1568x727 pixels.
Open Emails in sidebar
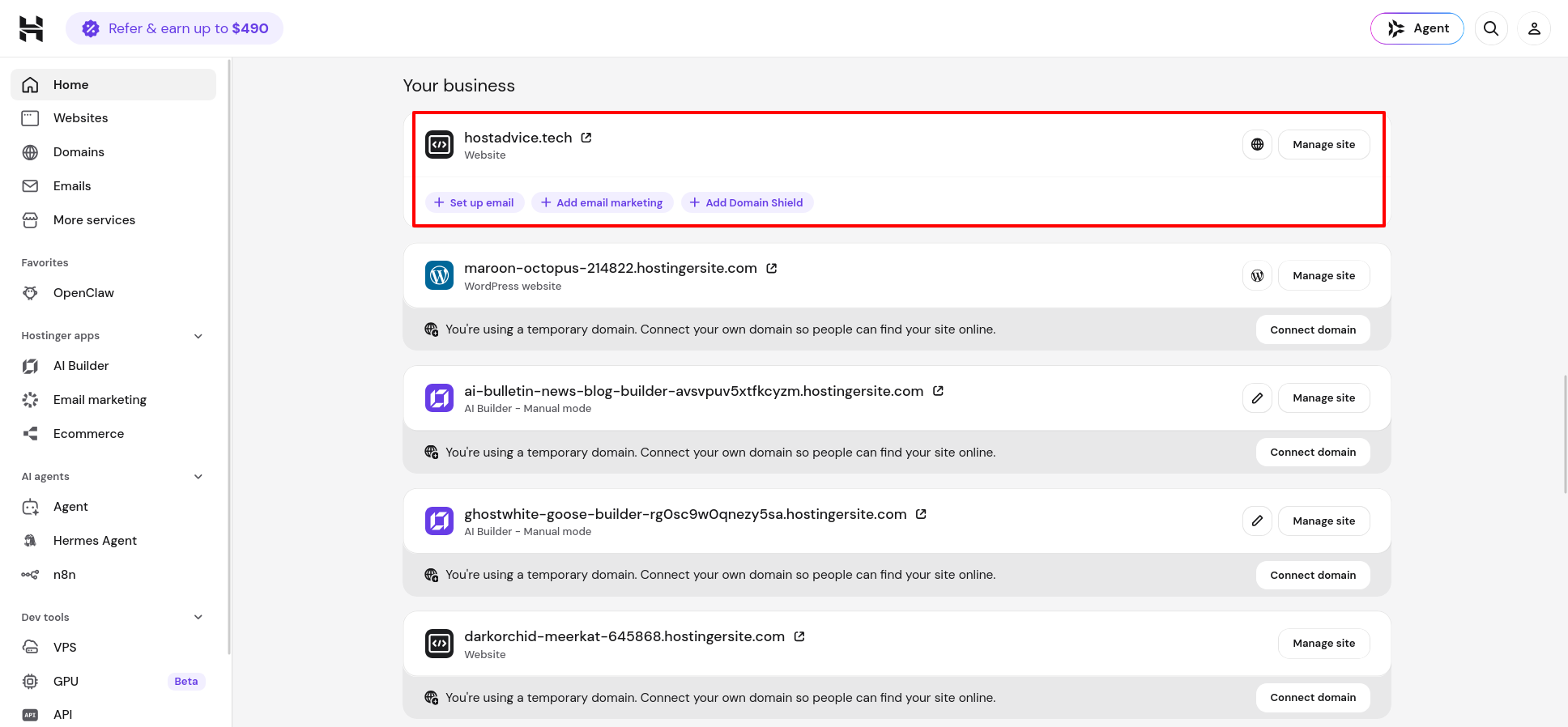pyautogui.click(x=113, y=186)
